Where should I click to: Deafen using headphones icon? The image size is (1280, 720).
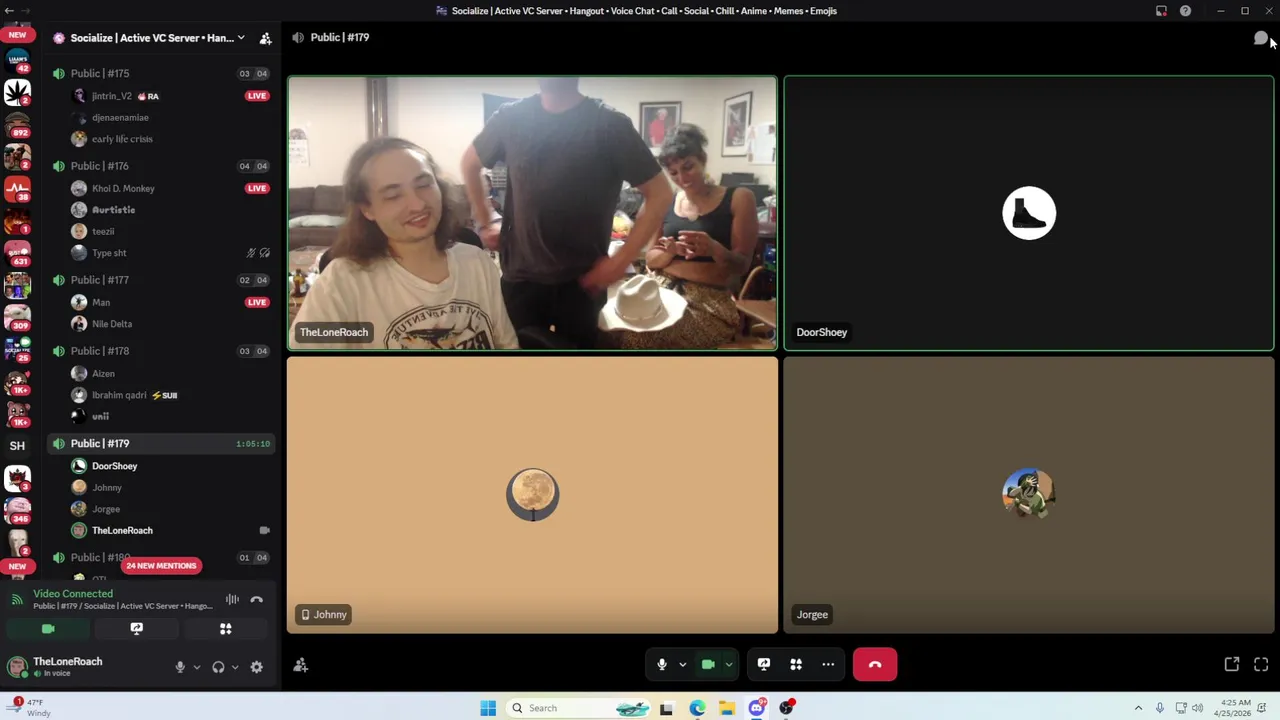pos(218,667)
